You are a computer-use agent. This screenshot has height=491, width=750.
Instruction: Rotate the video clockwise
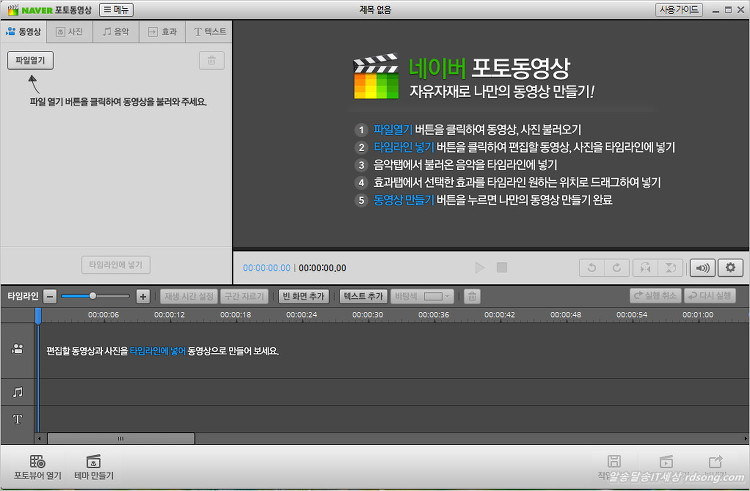(x=617, y=268)
